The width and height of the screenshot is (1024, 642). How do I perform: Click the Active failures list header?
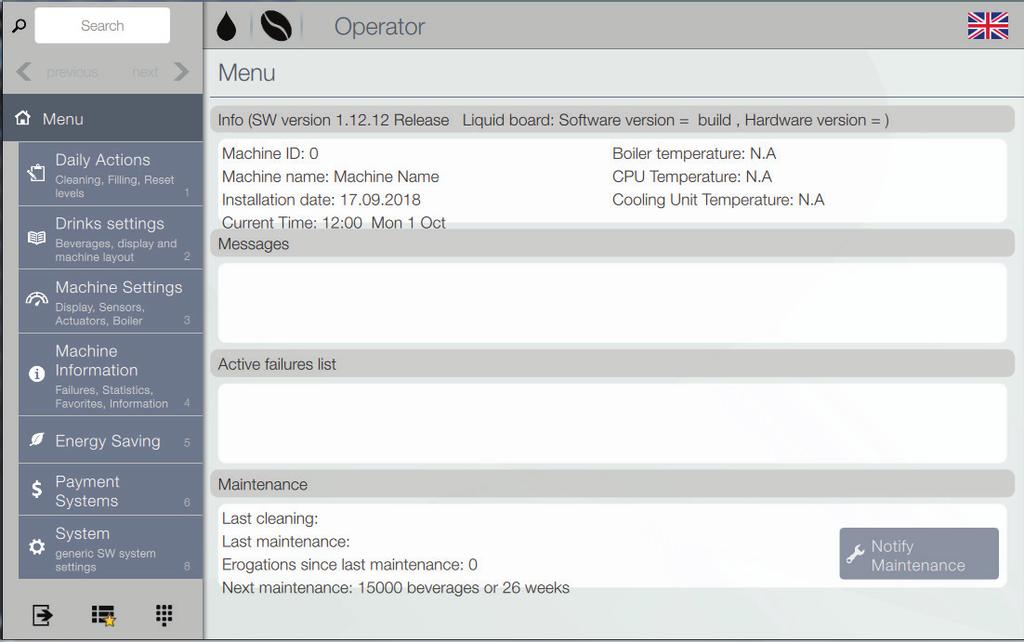click(x=612, y=364)
